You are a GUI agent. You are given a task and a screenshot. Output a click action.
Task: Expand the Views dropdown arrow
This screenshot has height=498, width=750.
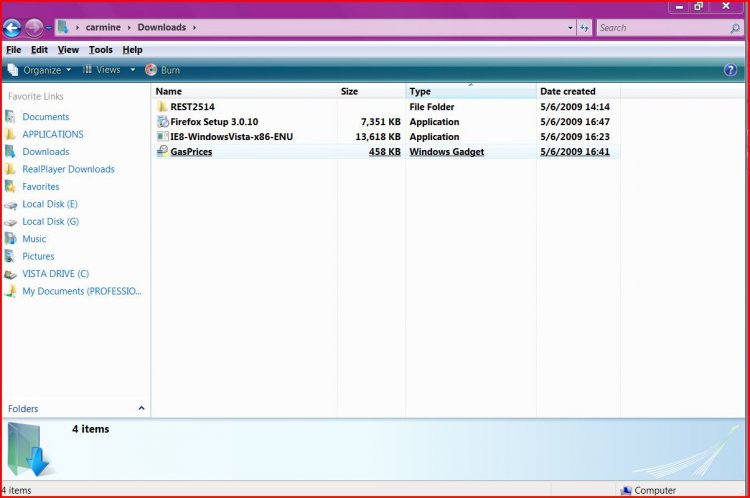point(133,70)
